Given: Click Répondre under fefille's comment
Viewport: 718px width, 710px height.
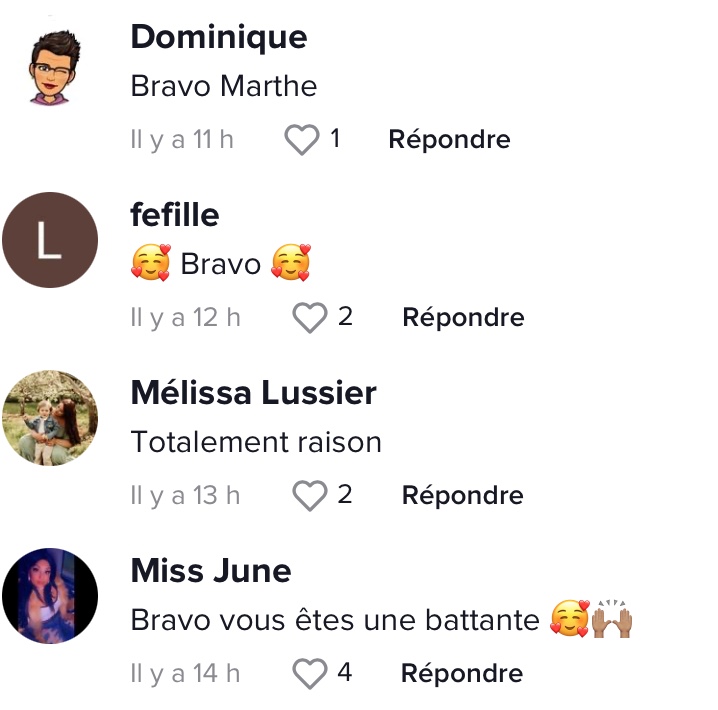Looking at the screenshot, I should 463,318.
